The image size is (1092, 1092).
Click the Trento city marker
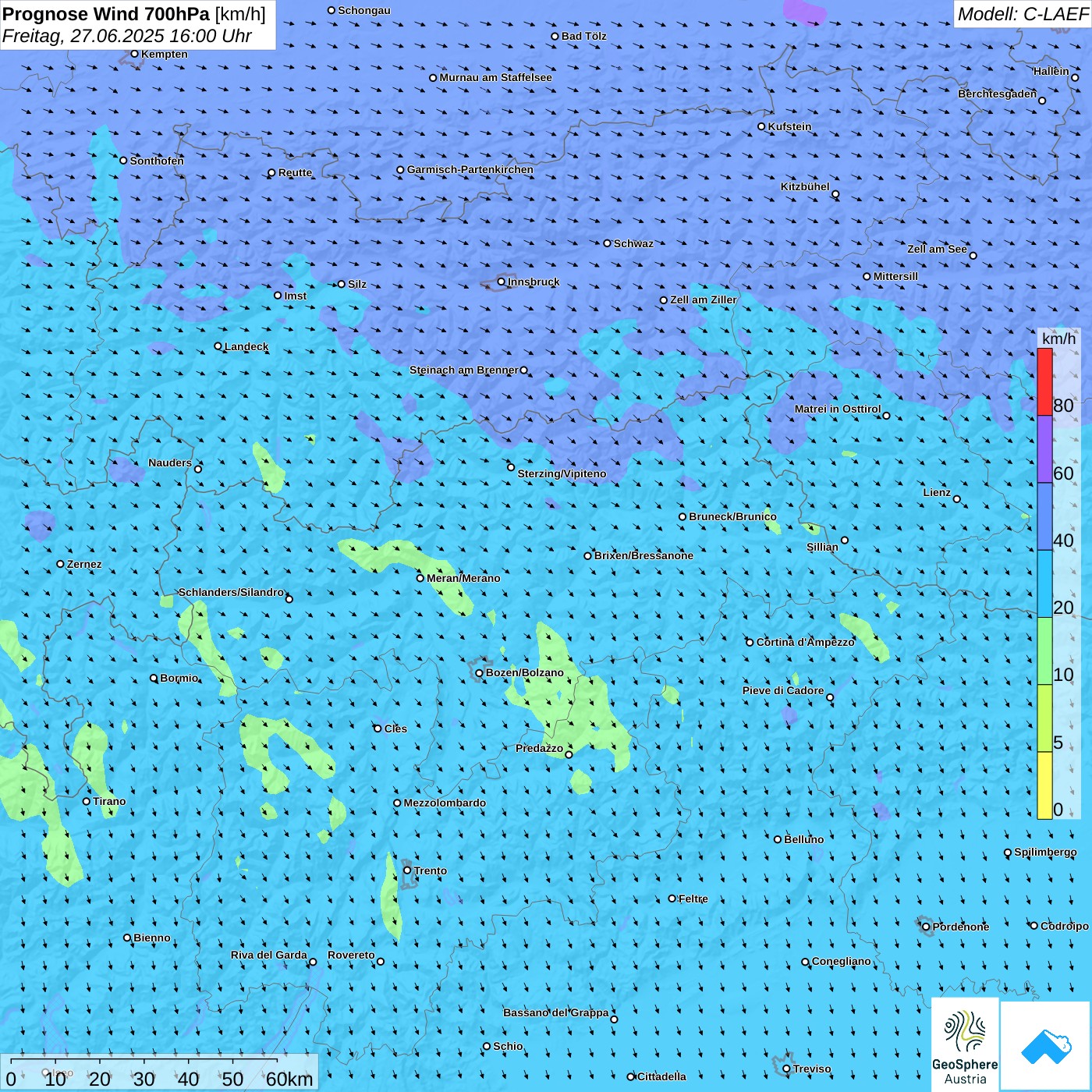(x=407, y=870)
